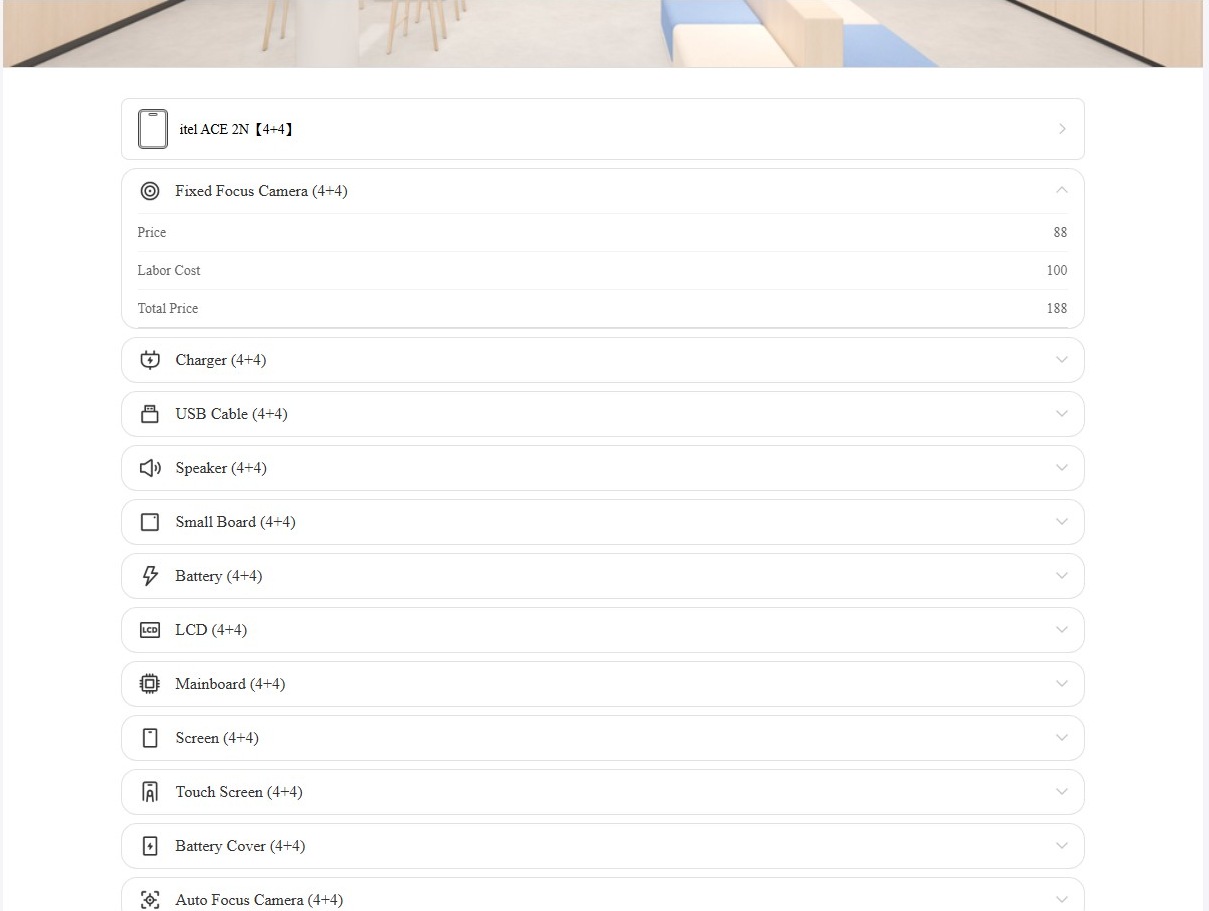Click the Touch Screen icon

(150, 792)
